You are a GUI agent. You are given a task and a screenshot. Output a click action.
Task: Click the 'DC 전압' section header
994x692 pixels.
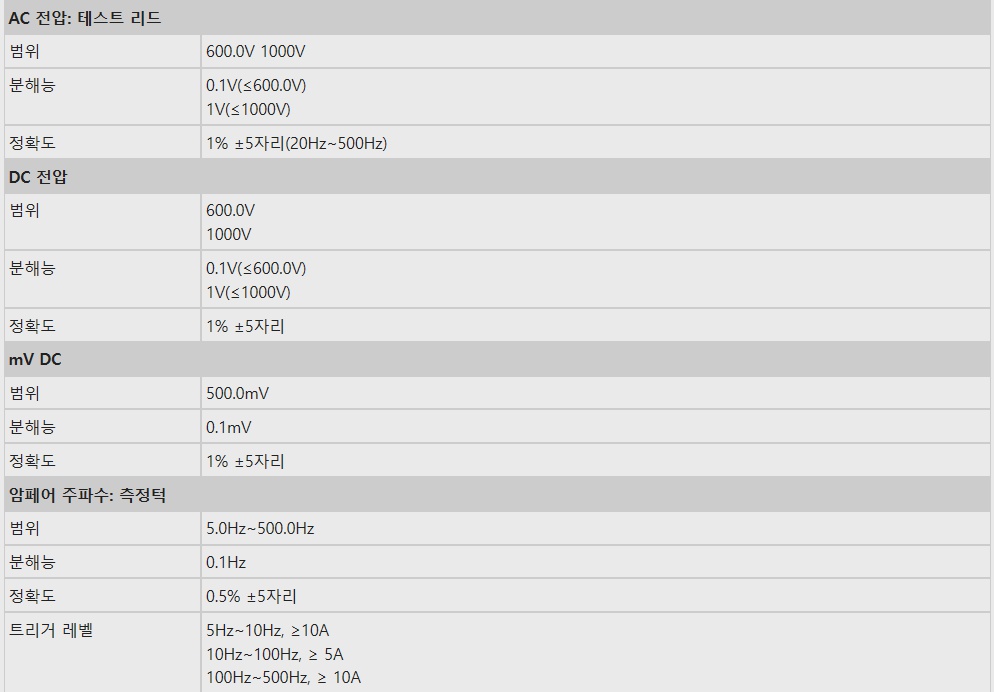pyautogui.click(x=38, y=177)
